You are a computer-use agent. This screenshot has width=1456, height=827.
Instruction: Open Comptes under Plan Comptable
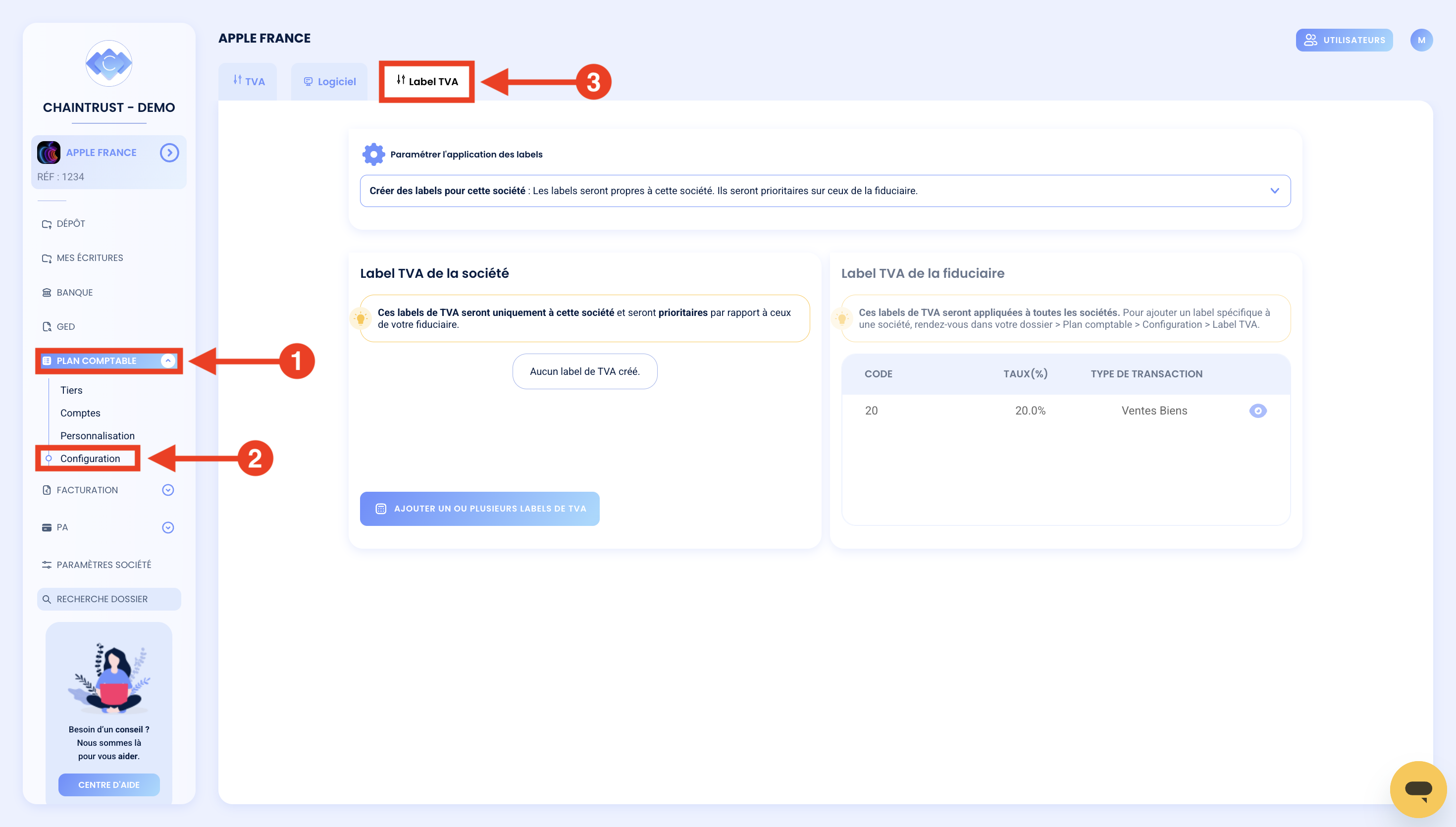[80, 413]
